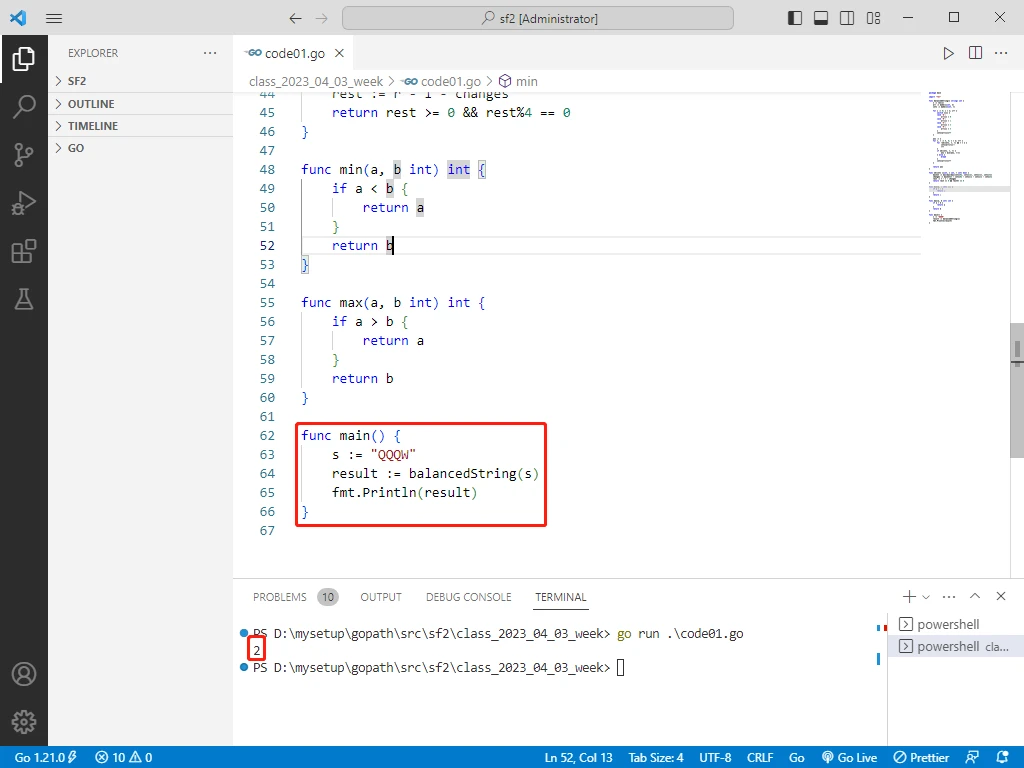Select the first powershell terminal entry

[955, 624]
